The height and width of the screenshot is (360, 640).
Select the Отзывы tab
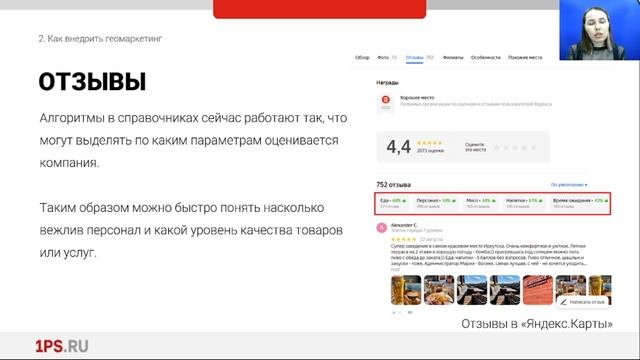[414, 58]
